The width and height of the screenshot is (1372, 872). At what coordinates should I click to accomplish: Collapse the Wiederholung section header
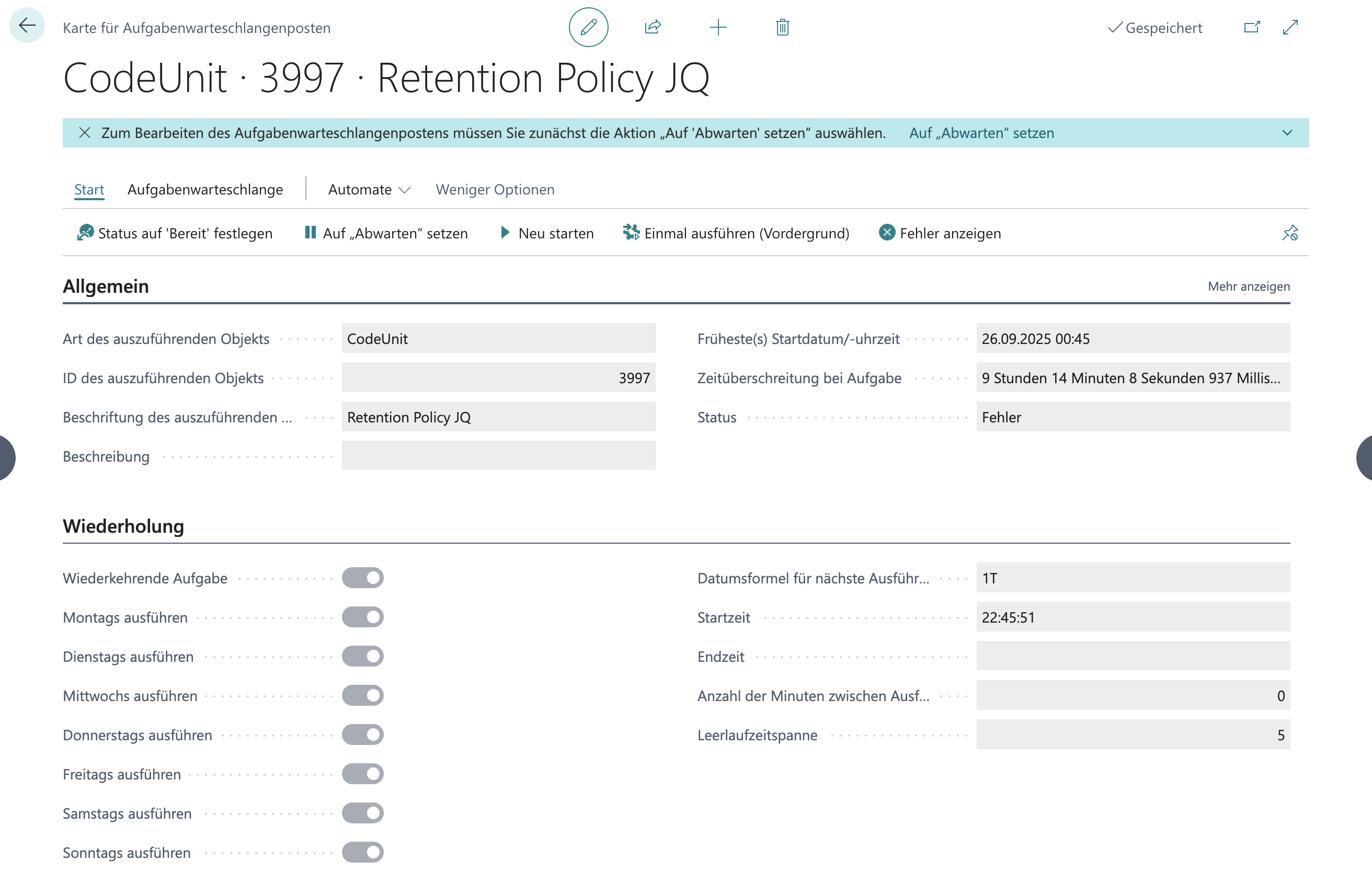pyautogui.click(x=123, y=526)
